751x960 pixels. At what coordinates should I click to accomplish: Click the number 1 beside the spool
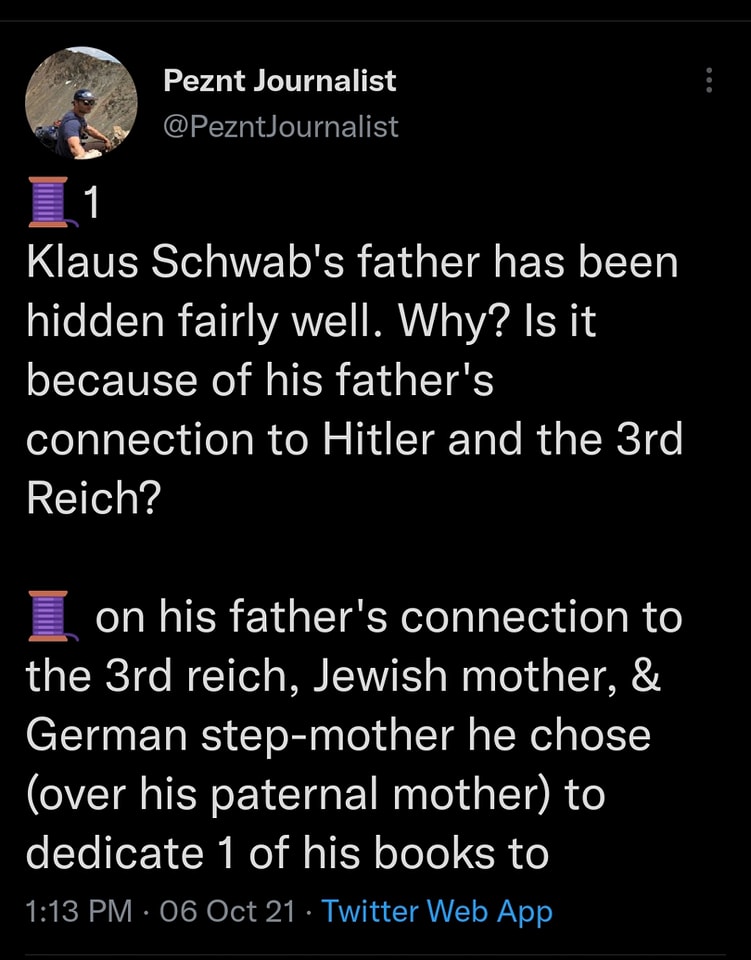90,204
